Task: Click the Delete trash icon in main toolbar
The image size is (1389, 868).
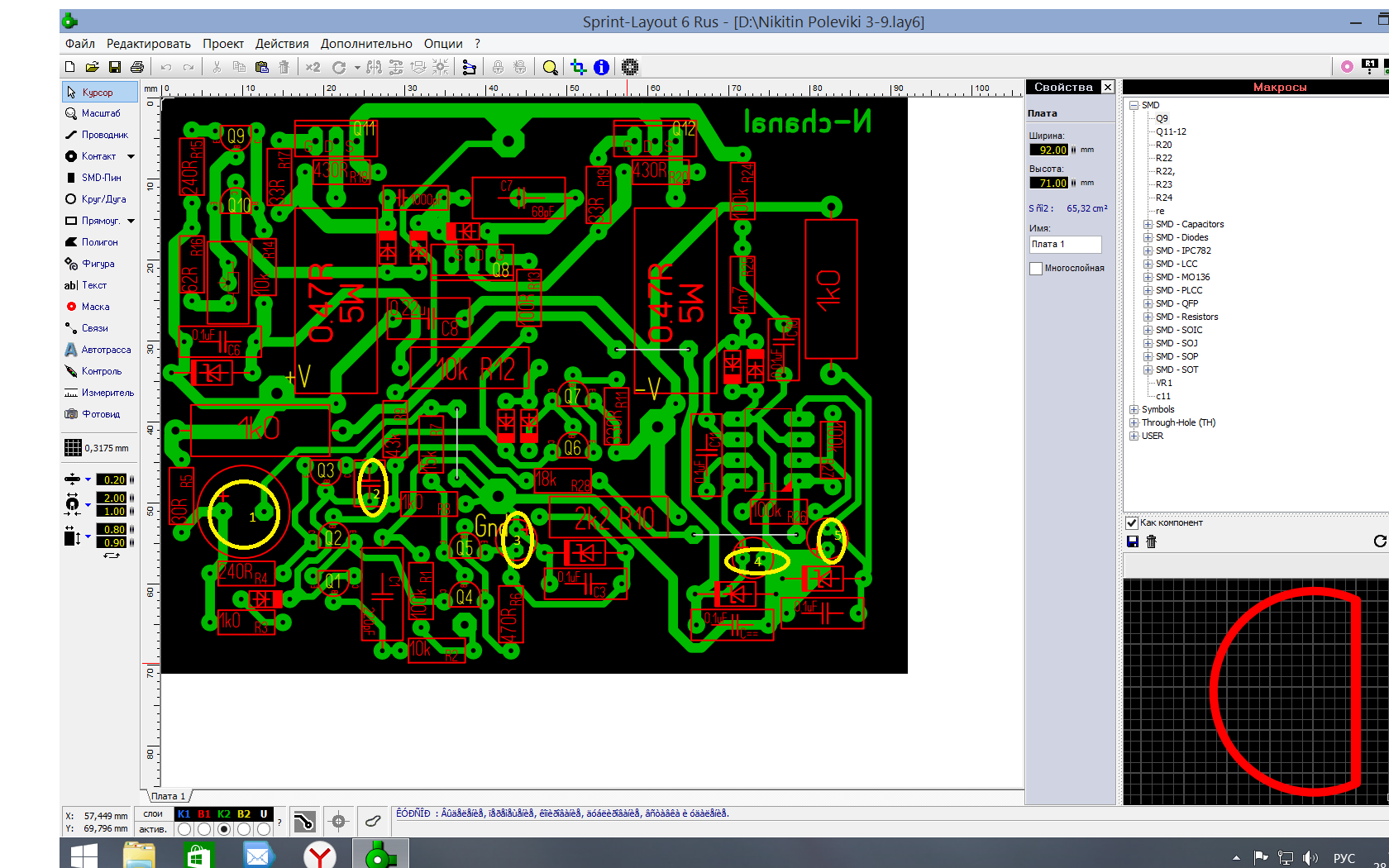Action: click(x=284, y=67)
